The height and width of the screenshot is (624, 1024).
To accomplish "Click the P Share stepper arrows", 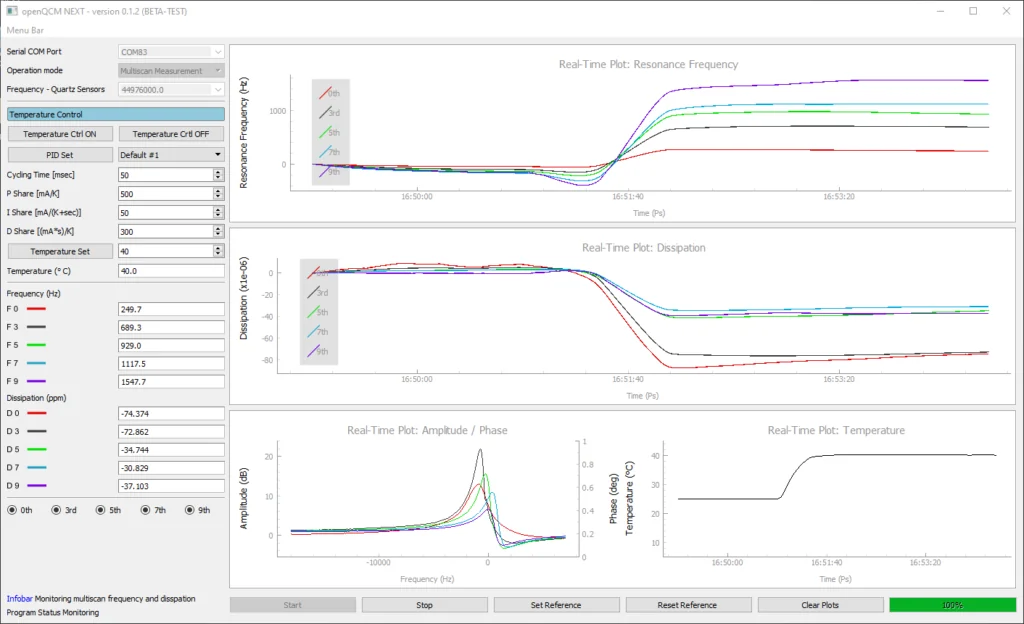I will pyautogui.click(x=218, y=194).
